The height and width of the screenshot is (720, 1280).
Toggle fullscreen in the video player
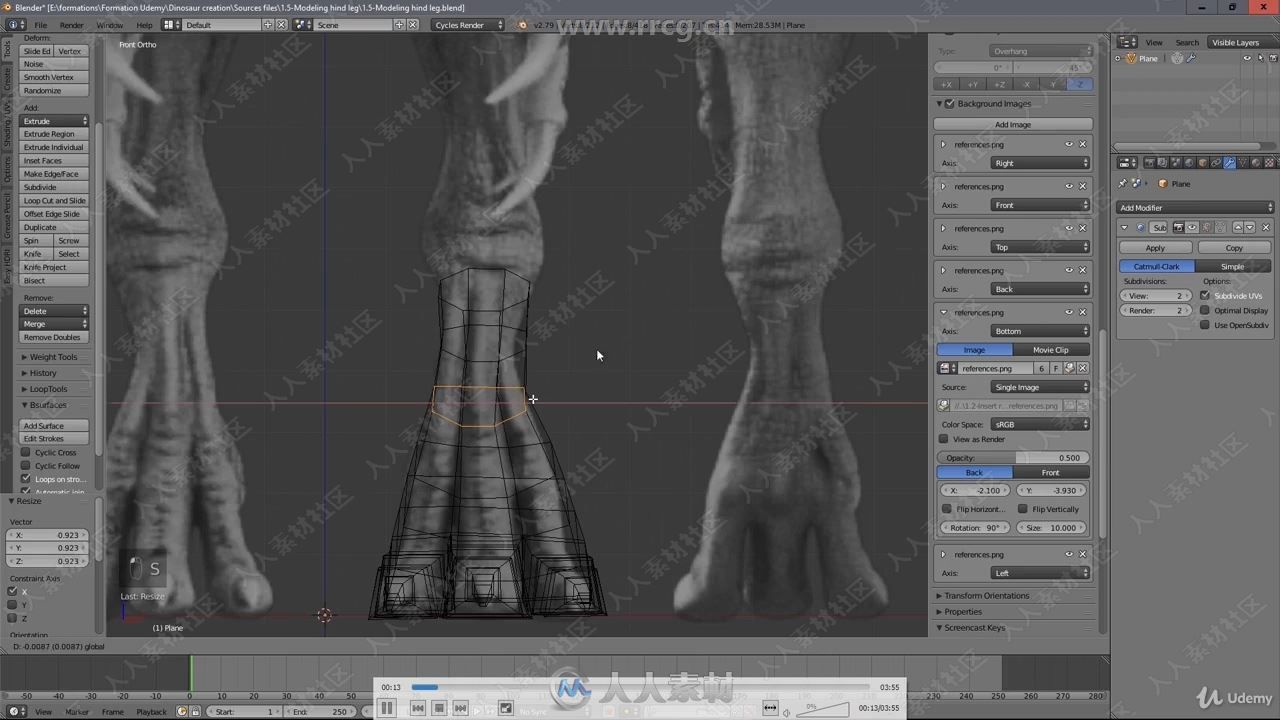[506, 708]
